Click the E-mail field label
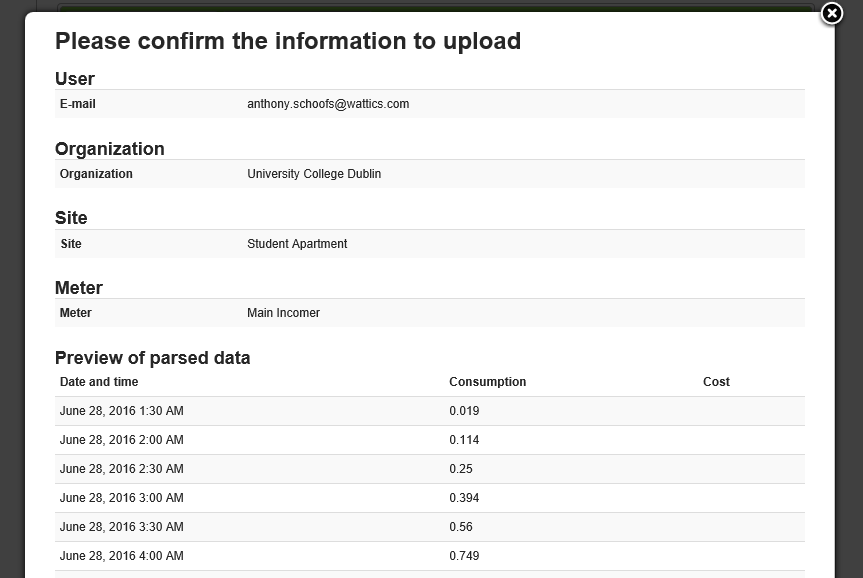The image size is (863, 578). click(x=78, y=104)
